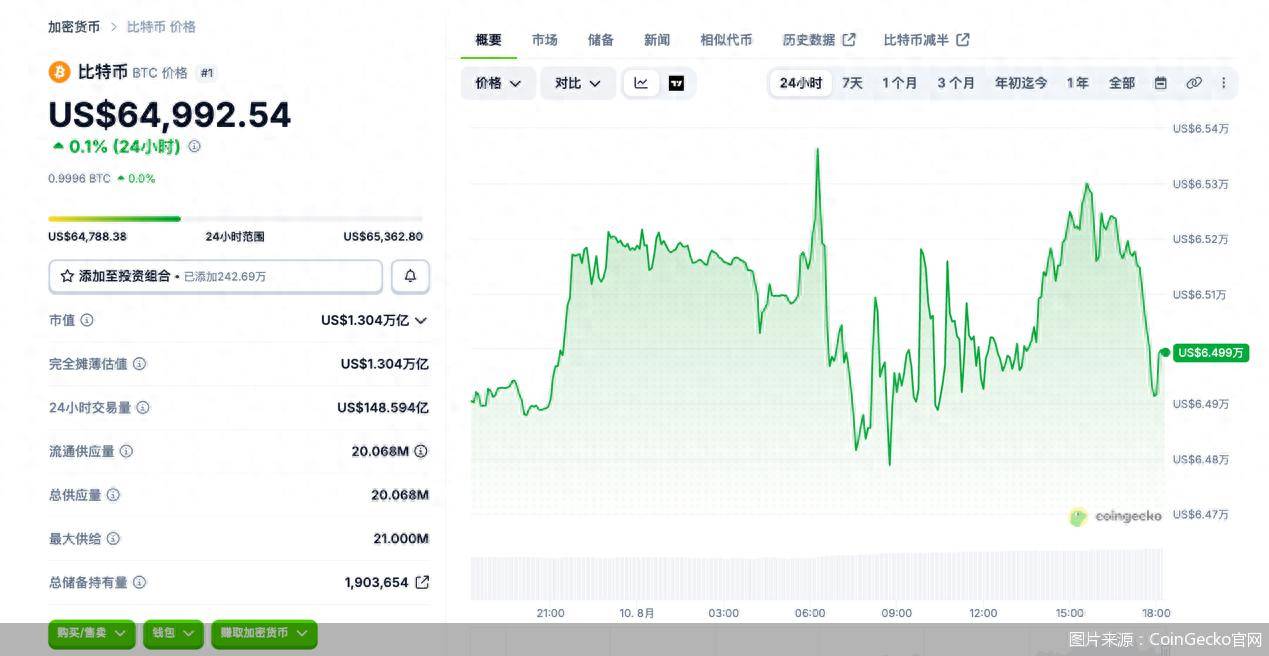Click the 24小时范围 progress bar
The height and width of the screenshot is (656, 1269).
[235, 218]
